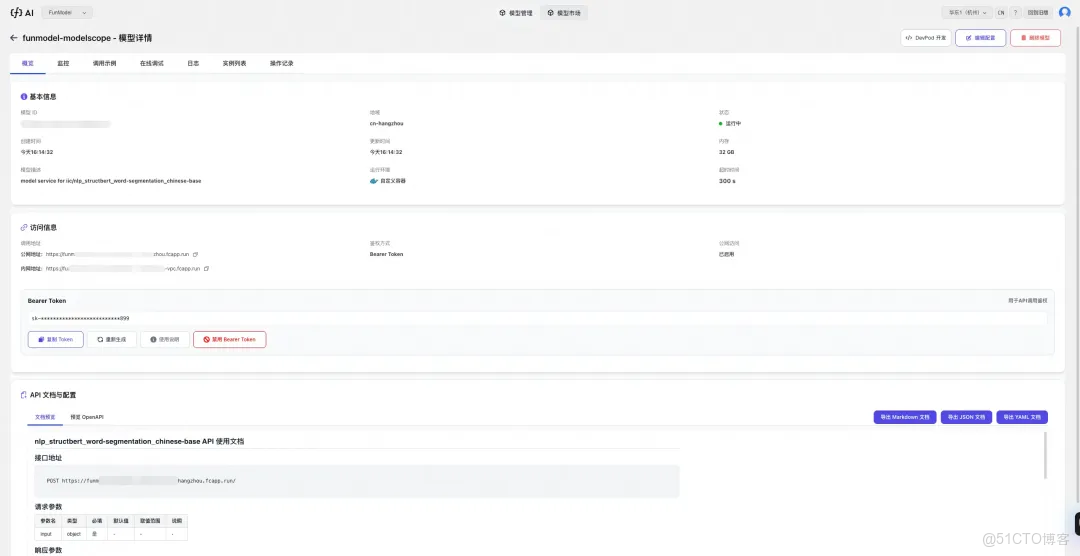Click the 已启用 public access value
Screen dimensions: 1080x556
tap(726, 254)
